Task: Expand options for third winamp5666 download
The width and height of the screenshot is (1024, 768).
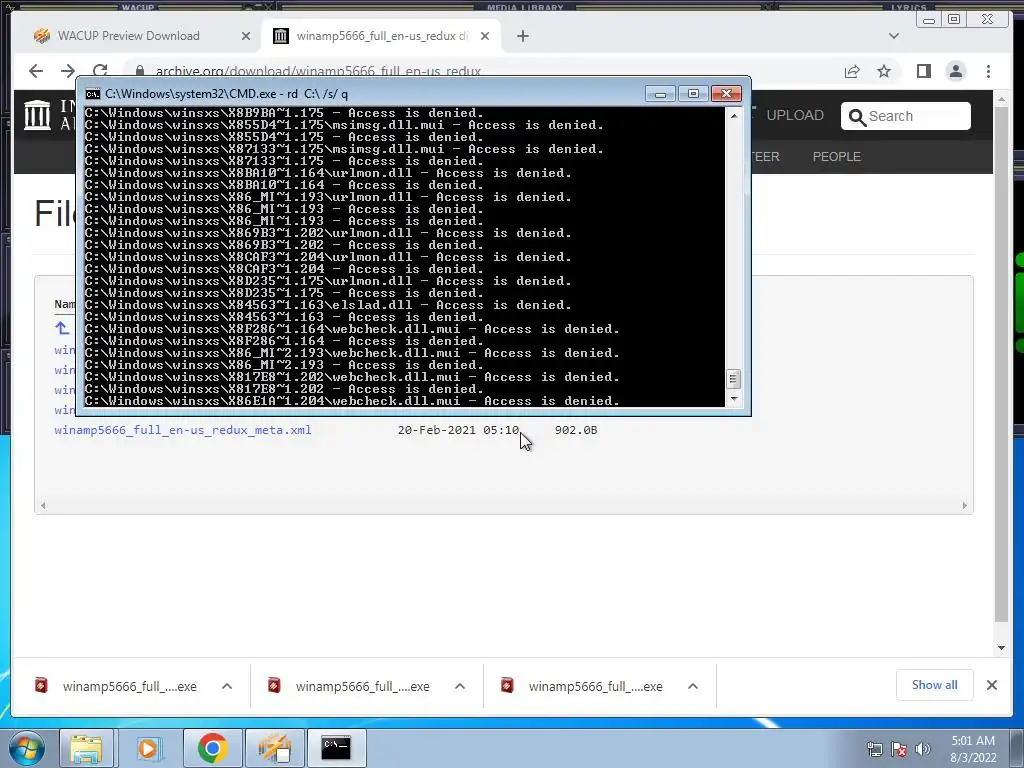Action: tap(693, 686)
